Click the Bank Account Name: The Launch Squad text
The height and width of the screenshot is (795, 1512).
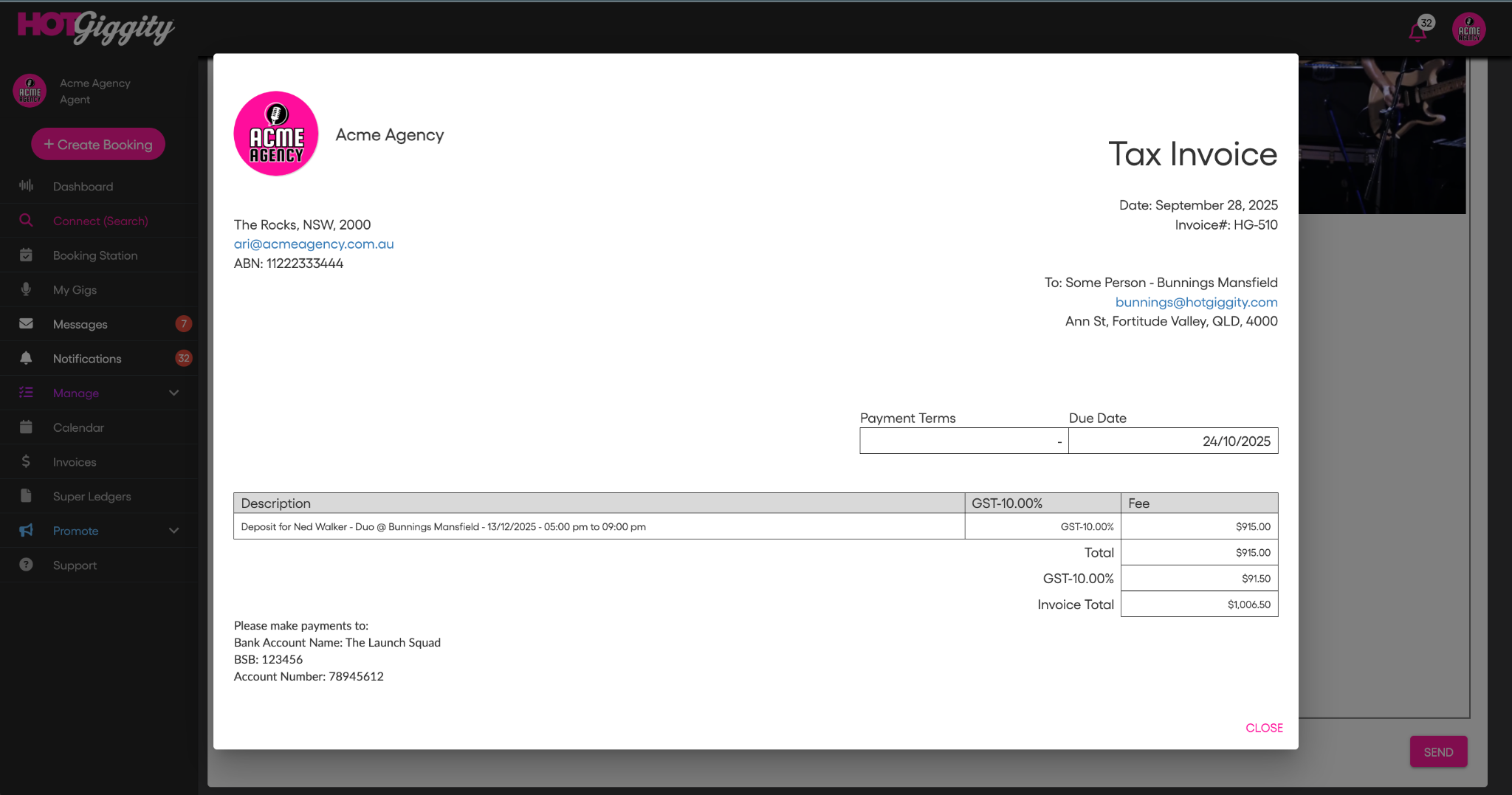coord(337,643)
